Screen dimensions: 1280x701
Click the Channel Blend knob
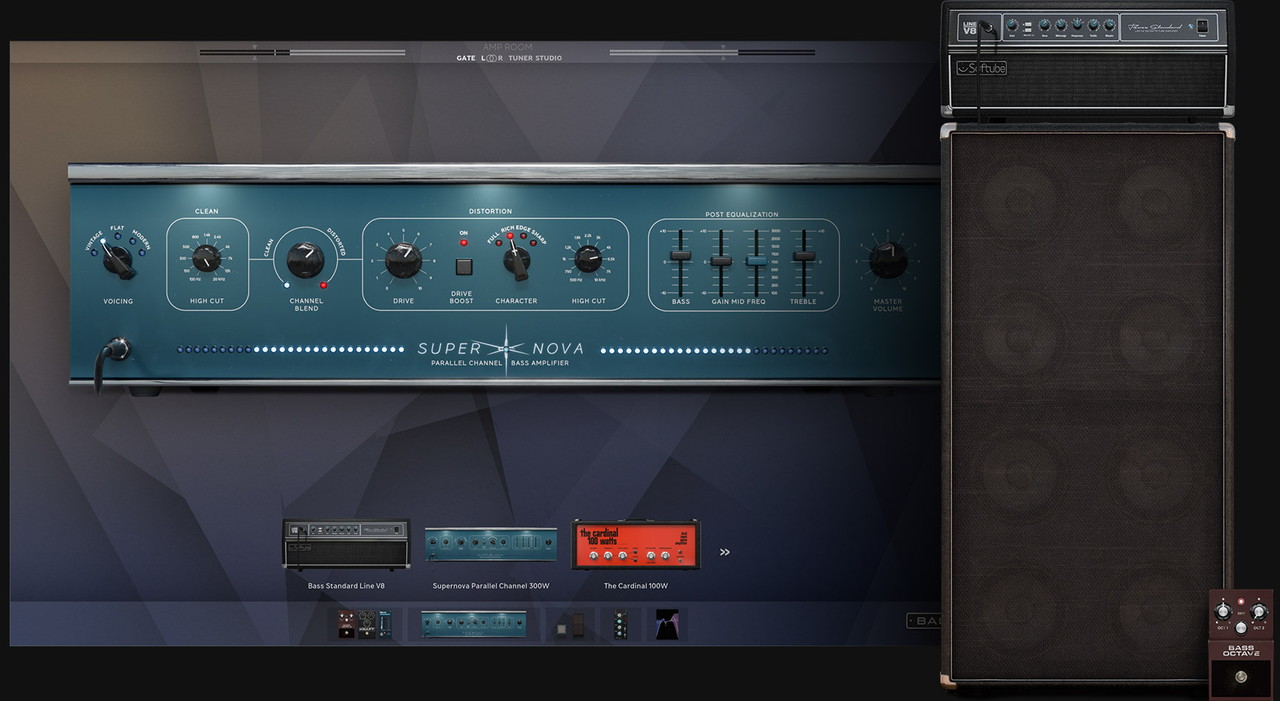305,260
